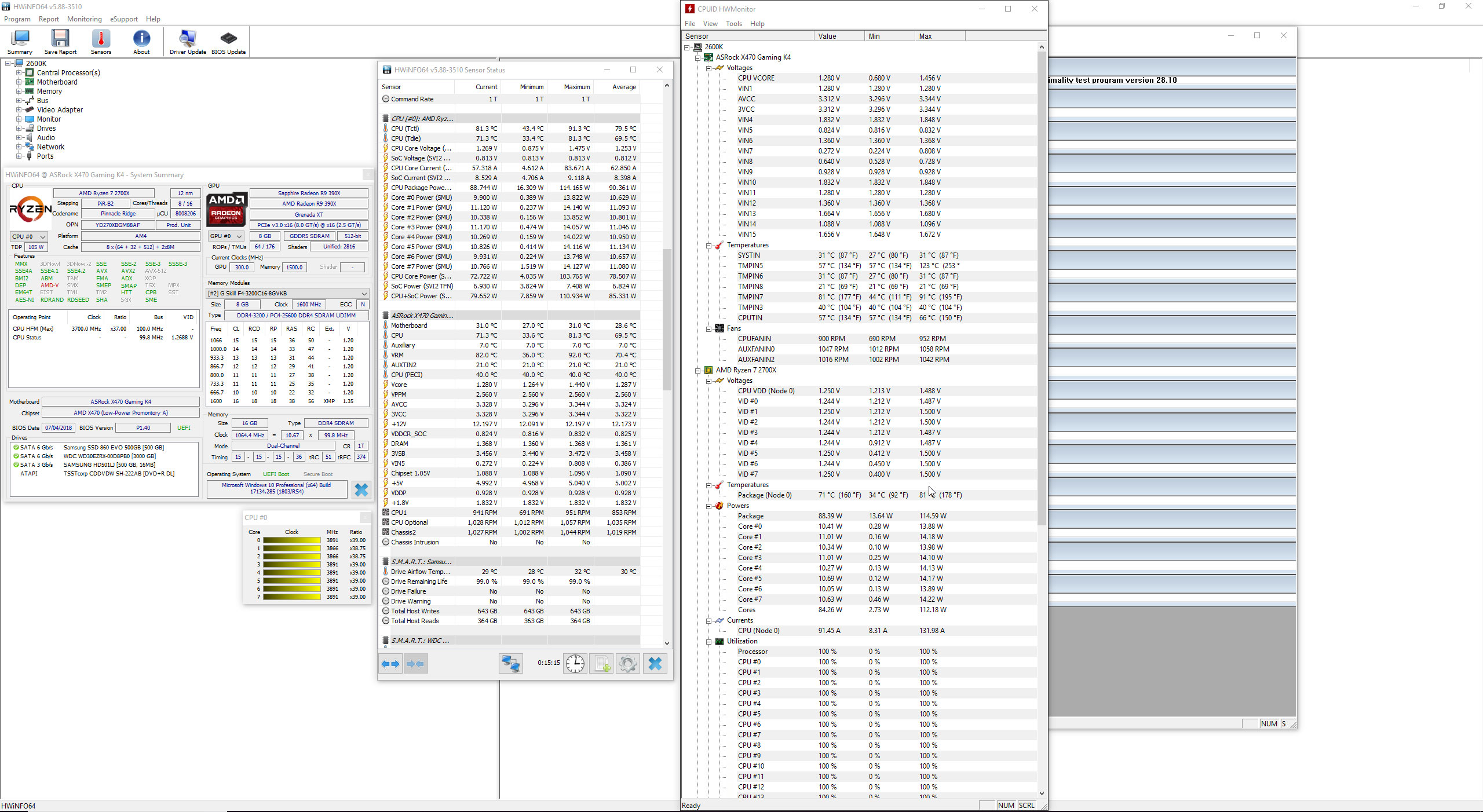Click the blue X icon in System Summary
The height and width of the screenshot is (812, 1483).
coord(361,490)
